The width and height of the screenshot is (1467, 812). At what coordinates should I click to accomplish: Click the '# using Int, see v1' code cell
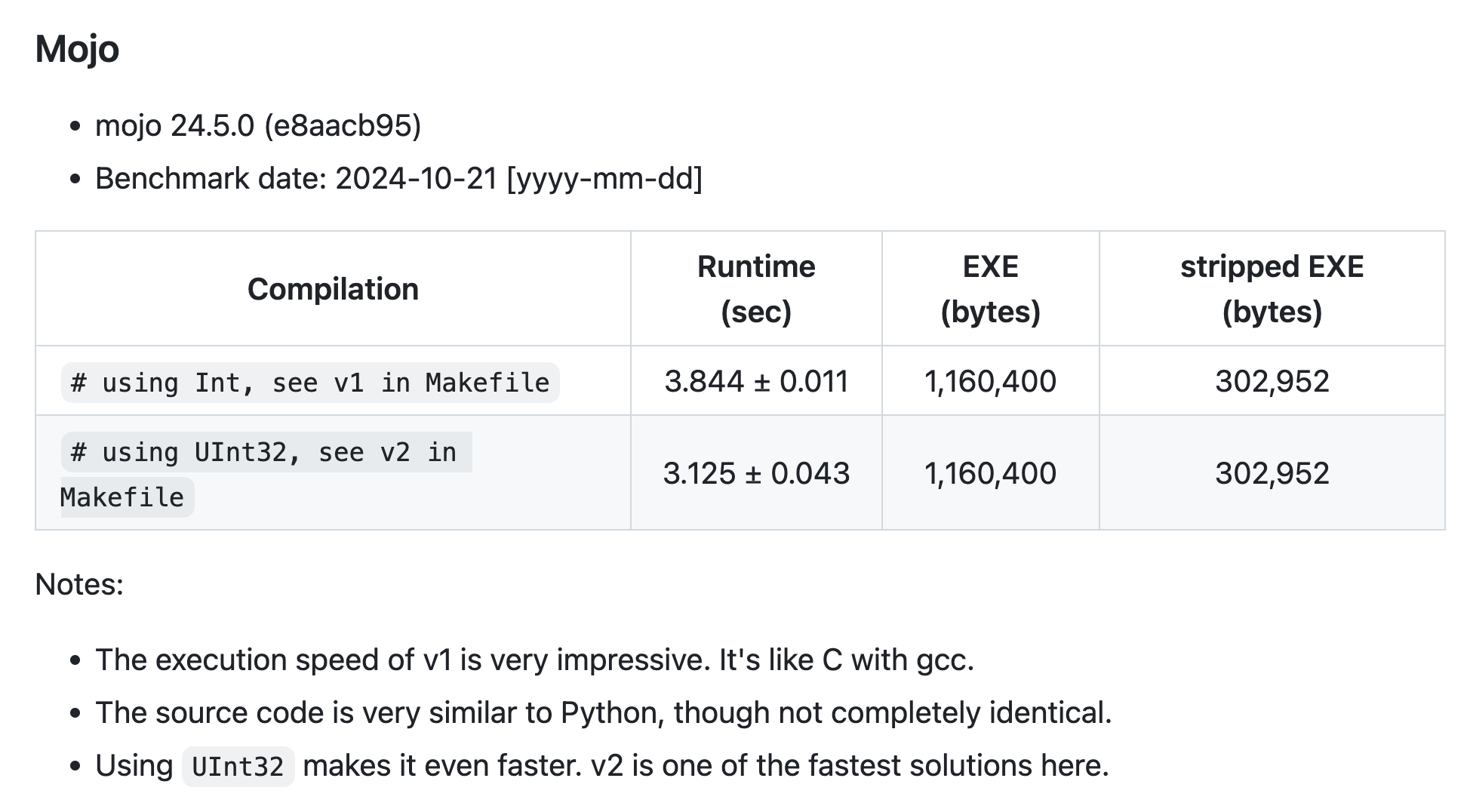pyautogui.click(x=310, y=383)
